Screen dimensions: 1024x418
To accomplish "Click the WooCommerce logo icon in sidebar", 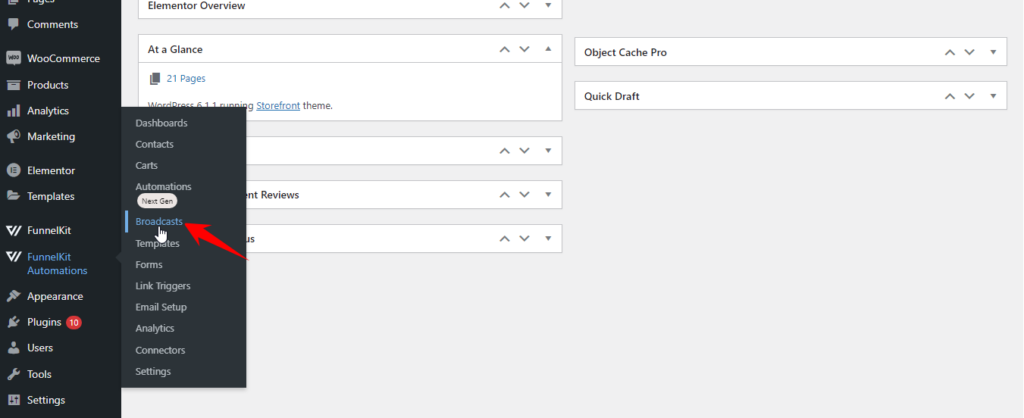I will pyautogui.click(x=13, y=58).
